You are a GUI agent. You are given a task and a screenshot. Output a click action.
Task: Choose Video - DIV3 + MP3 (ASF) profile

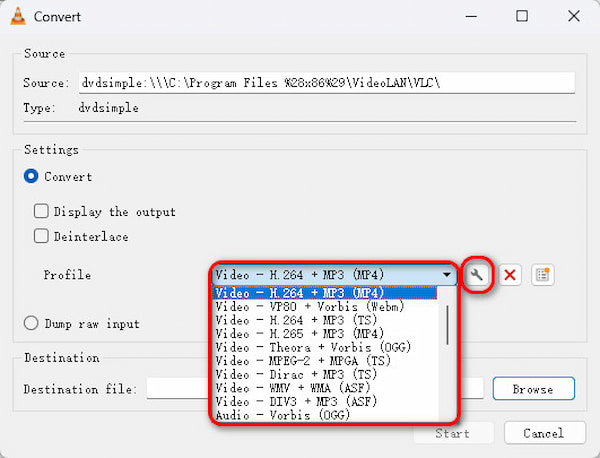tap(324, 401)
